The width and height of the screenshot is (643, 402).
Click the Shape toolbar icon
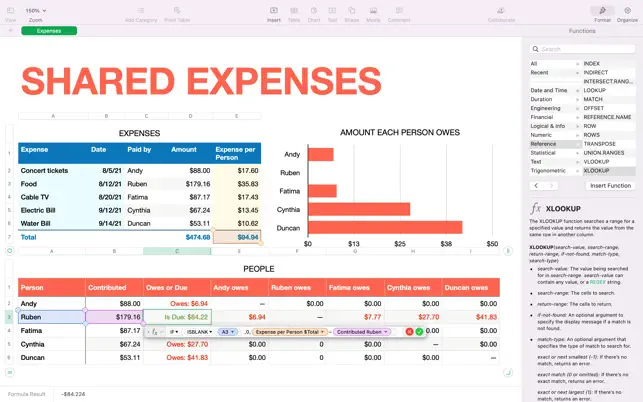tap(351, 14)
